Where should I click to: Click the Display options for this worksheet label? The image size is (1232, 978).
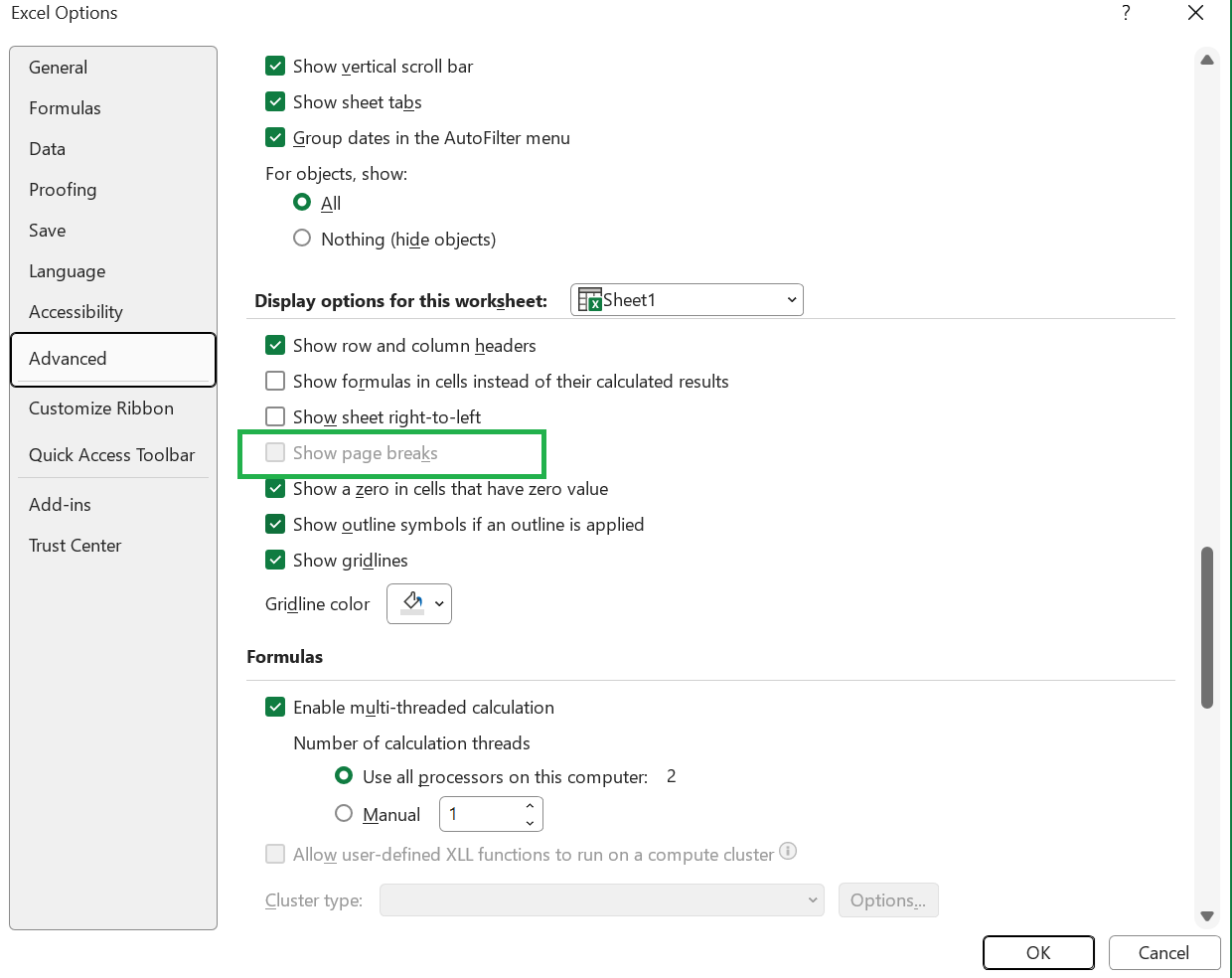(400, 301)
